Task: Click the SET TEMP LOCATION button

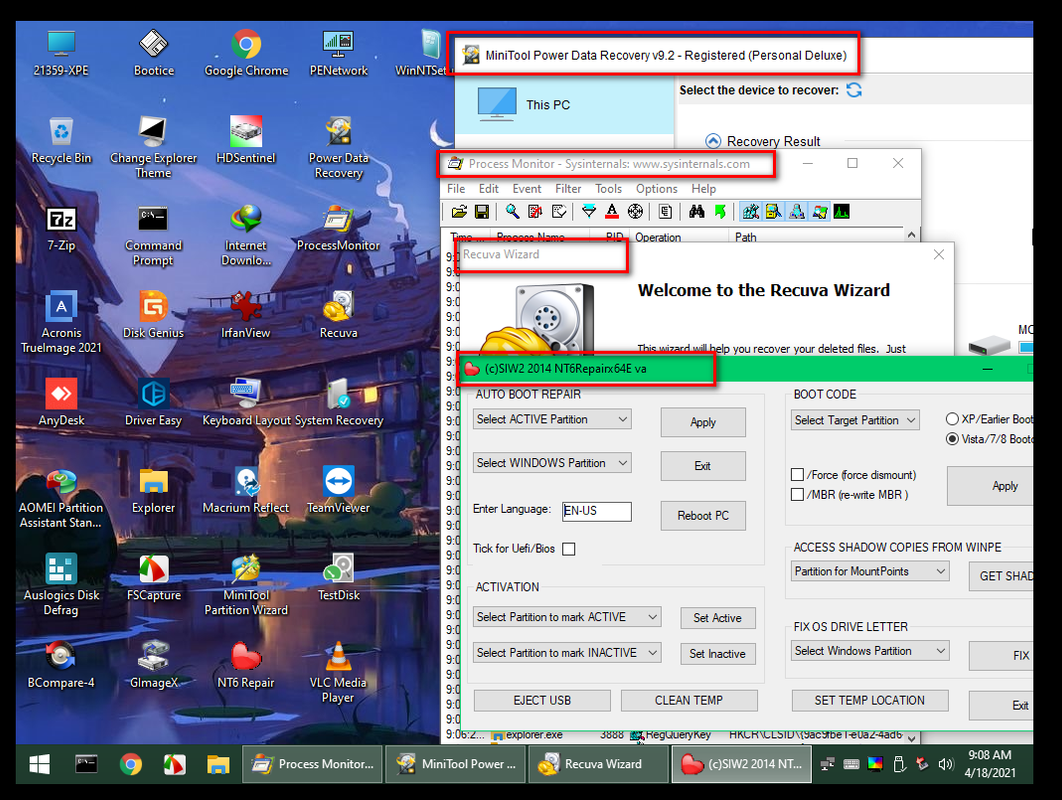Action: click(870, 700)
